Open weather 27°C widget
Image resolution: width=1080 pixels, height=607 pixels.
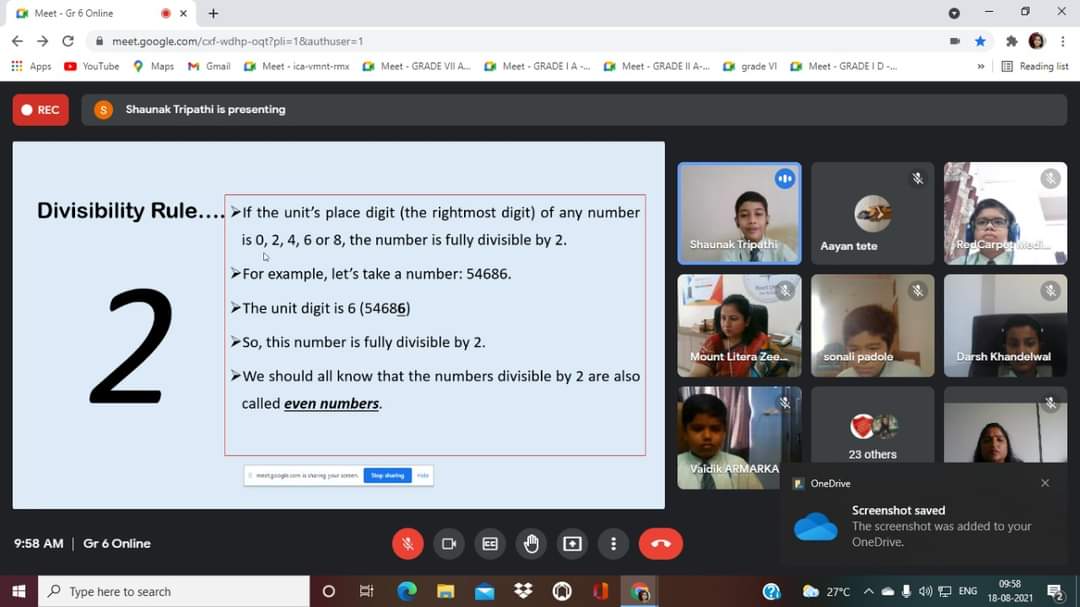click(827, 591)
